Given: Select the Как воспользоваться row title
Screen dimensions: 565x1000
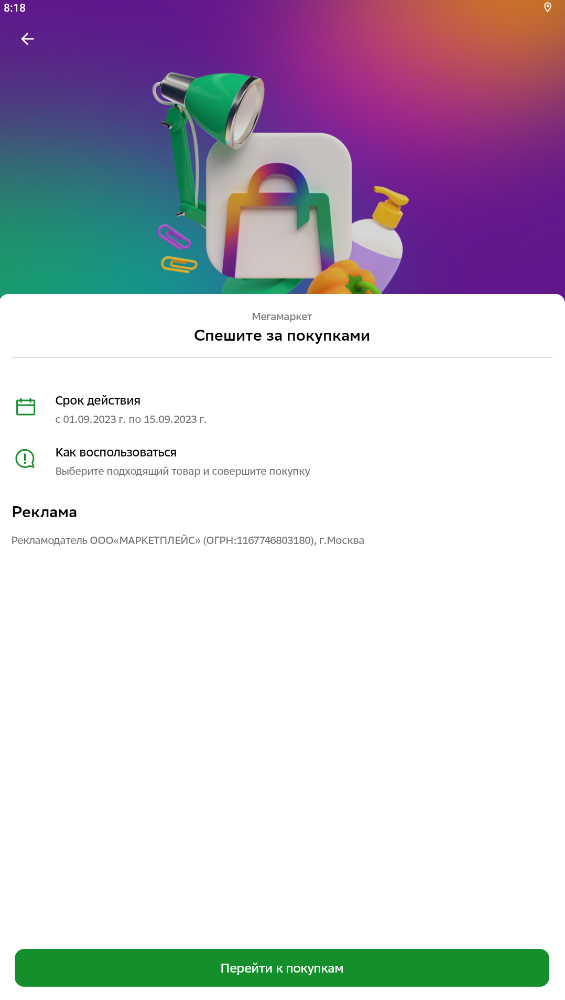Looking at the screenshot, I should (x=116, y=452).
